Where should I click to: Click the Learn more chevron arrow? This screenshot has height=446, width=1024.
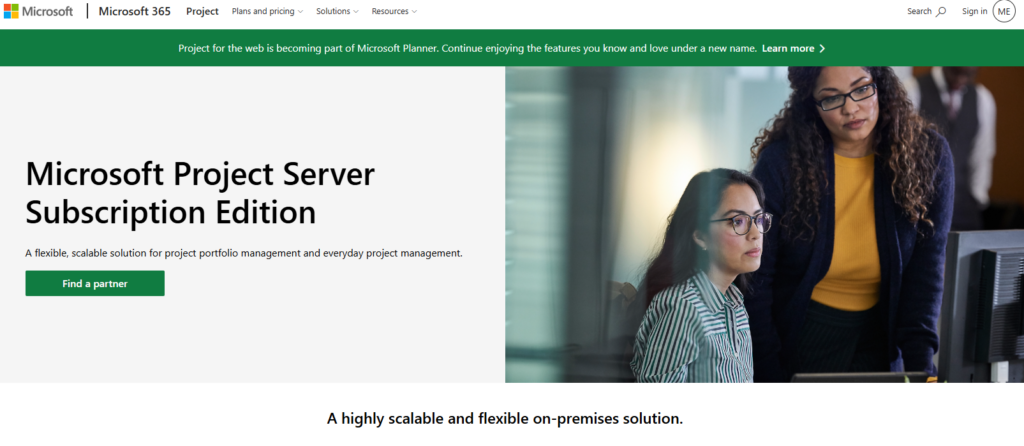click(822, 48)
